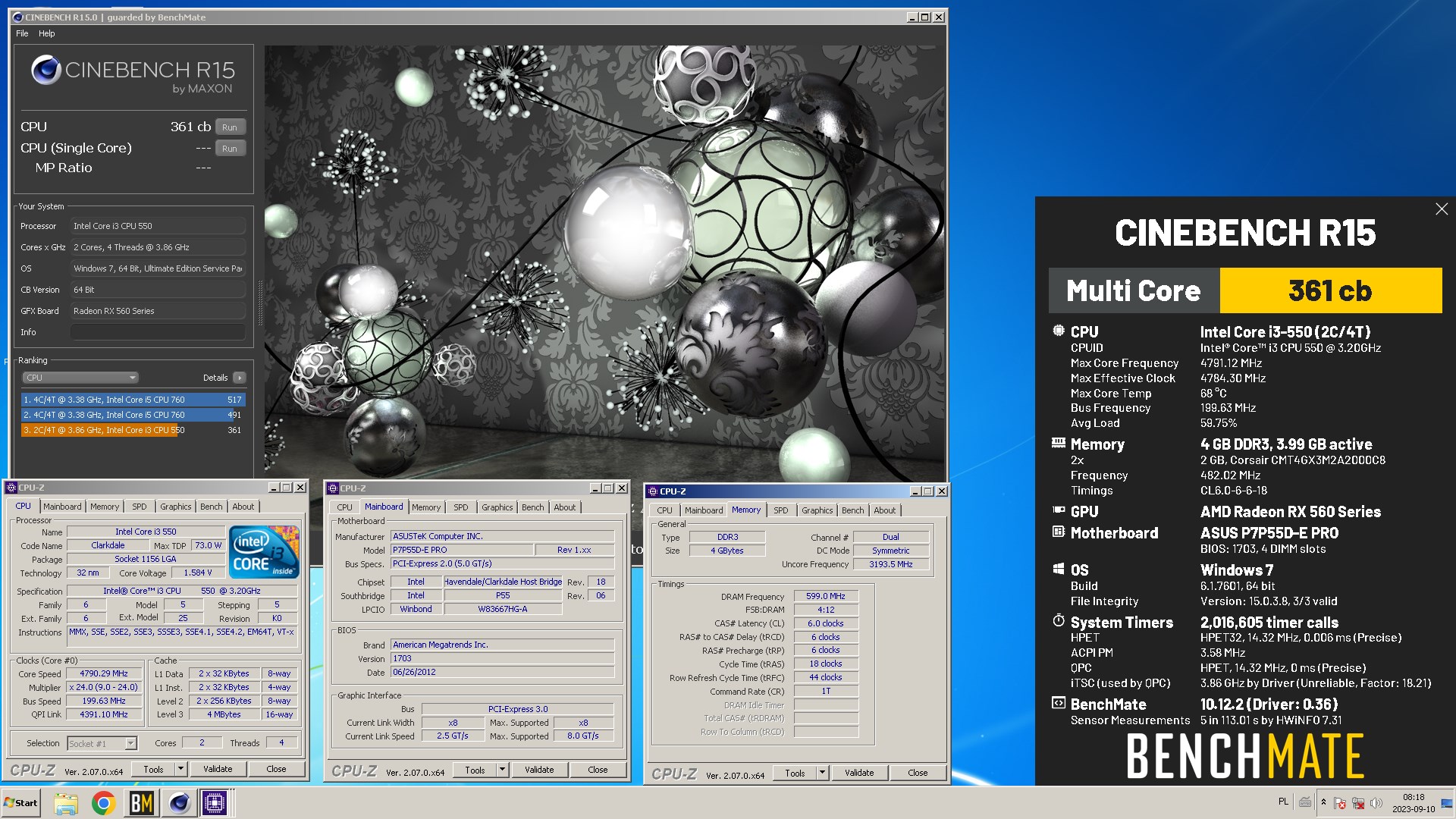Open Tools dropdown arrow in the Mainboard CPU-Z window
The width and height of the screenshot is (1456, 819).
pyautogui.click(x=502, y=770)
